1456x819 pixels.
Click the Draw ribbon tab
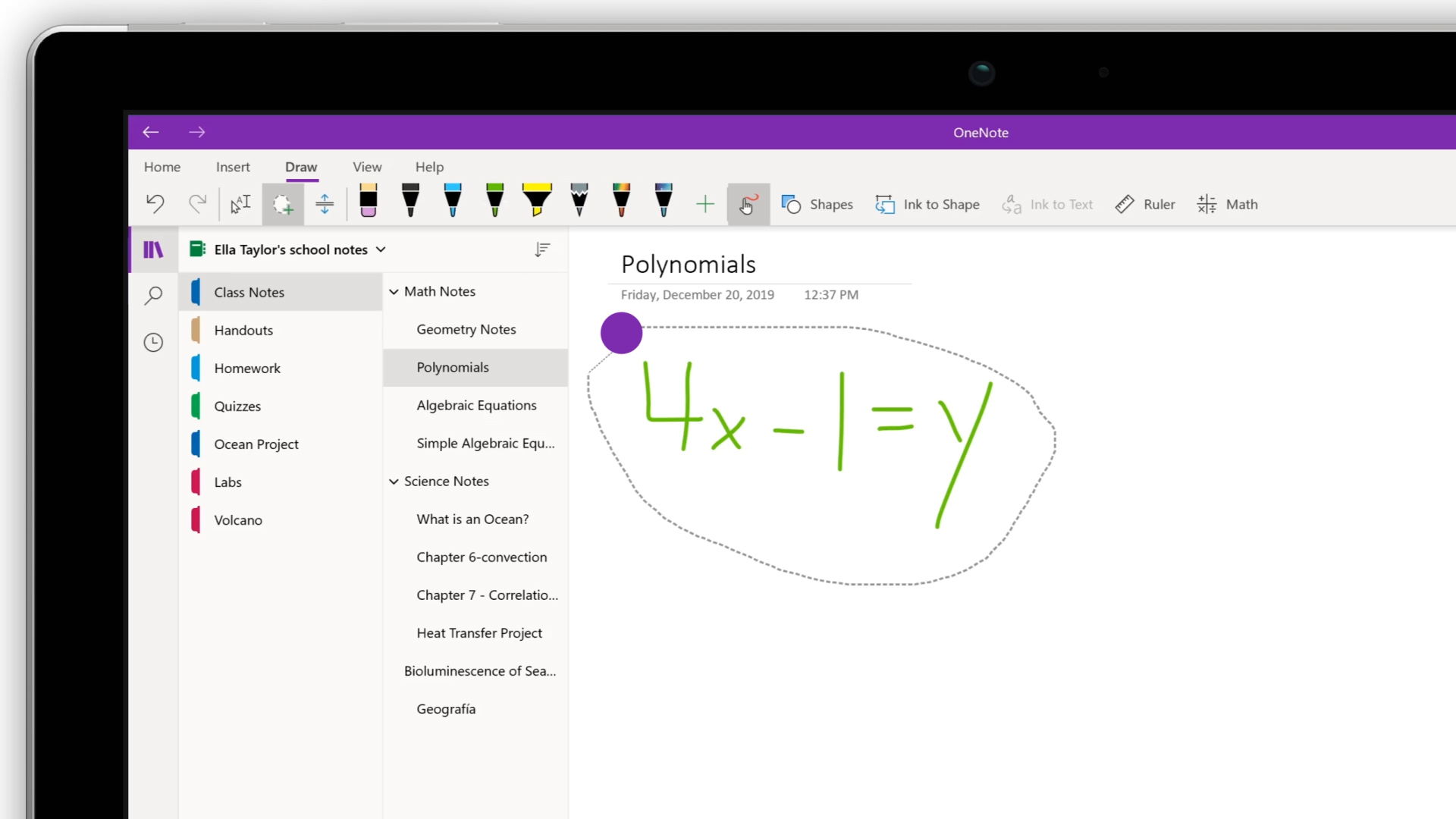[301, 167]
